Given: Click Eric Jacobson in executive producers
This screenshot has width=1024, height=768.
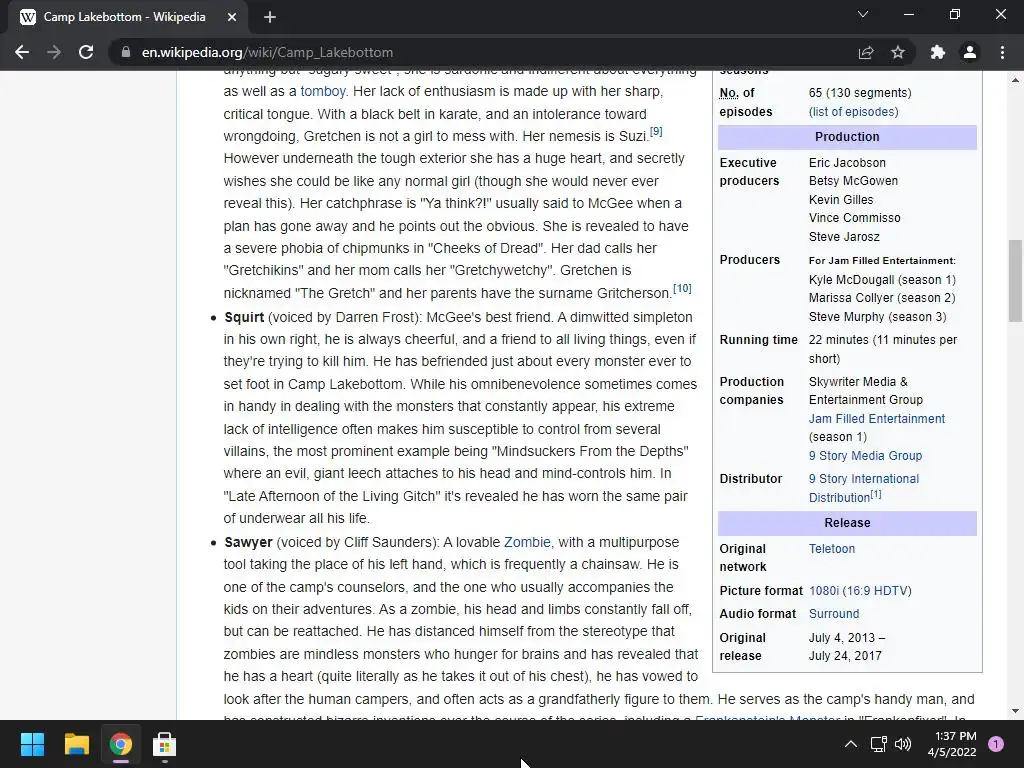Looking at the screenshot, I should [x=847, y=163].
